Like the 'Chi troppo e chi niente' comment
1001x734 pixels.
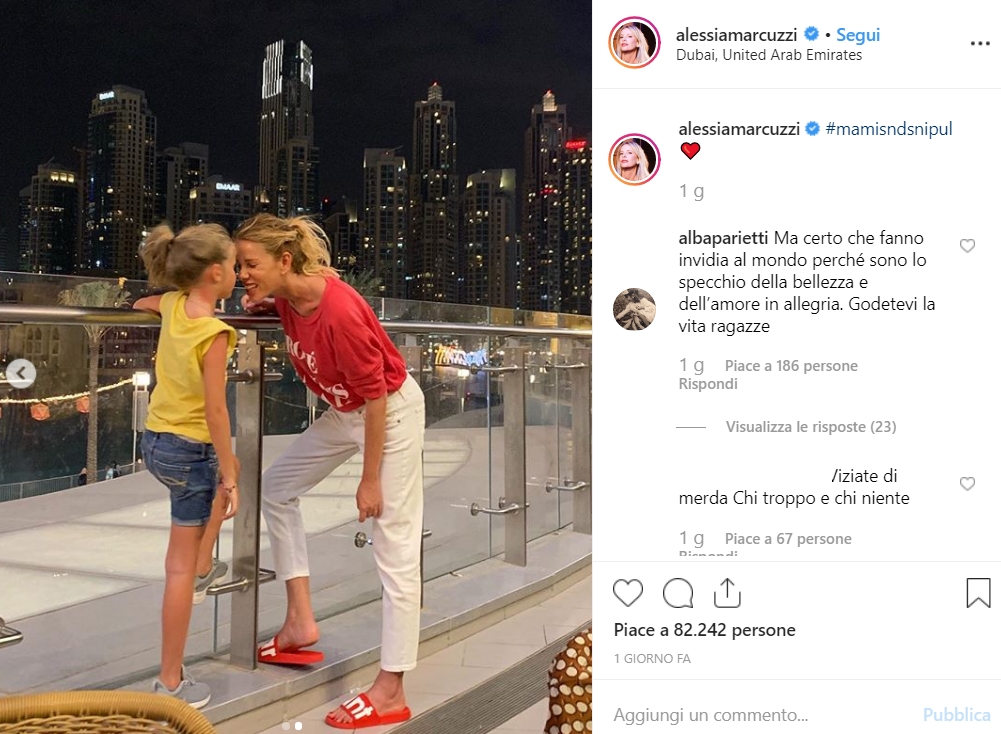[968, 484]
